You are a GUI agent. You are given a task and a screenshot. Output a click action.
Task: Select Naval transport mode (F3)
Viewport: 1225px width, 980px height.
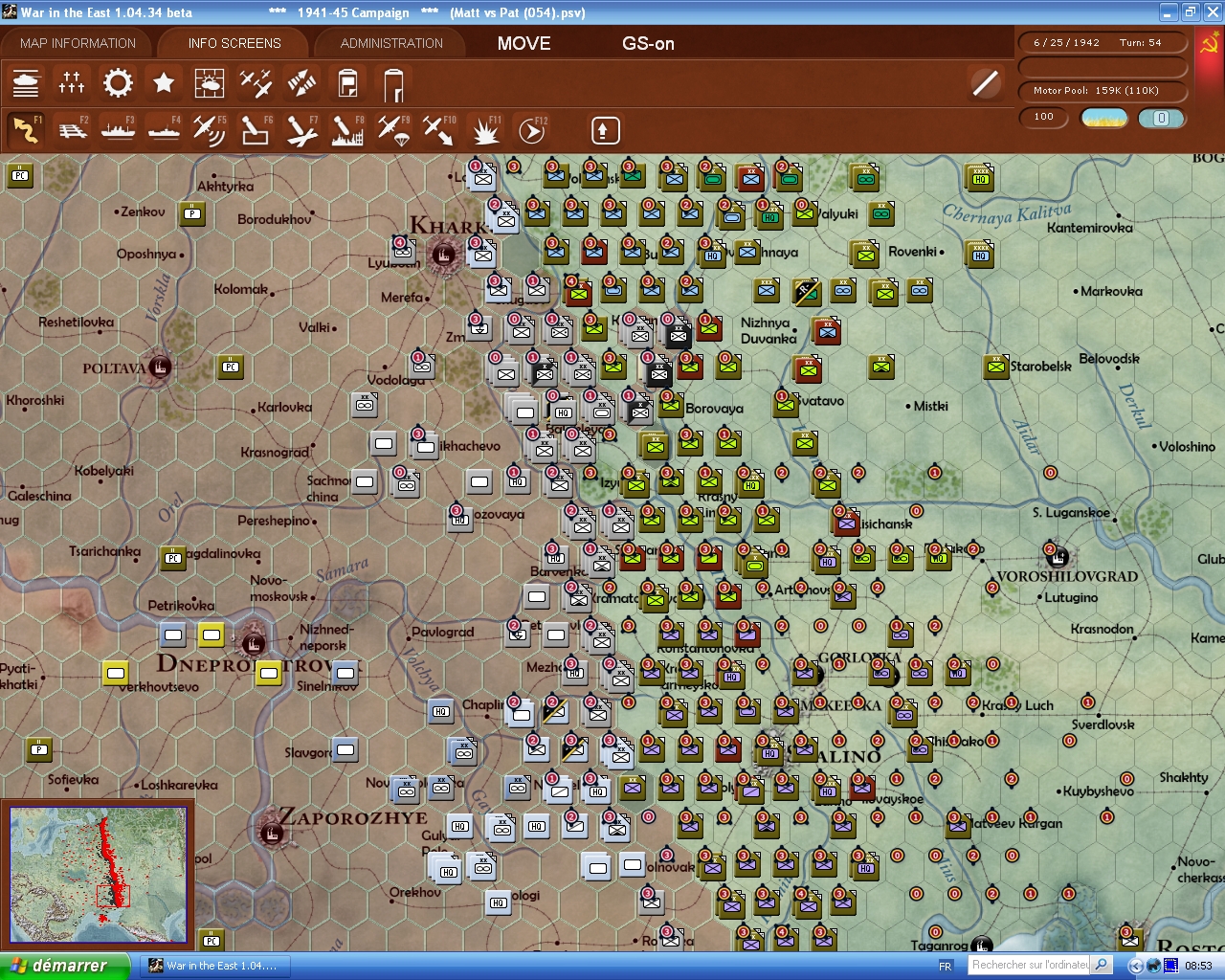click(118, 130)
